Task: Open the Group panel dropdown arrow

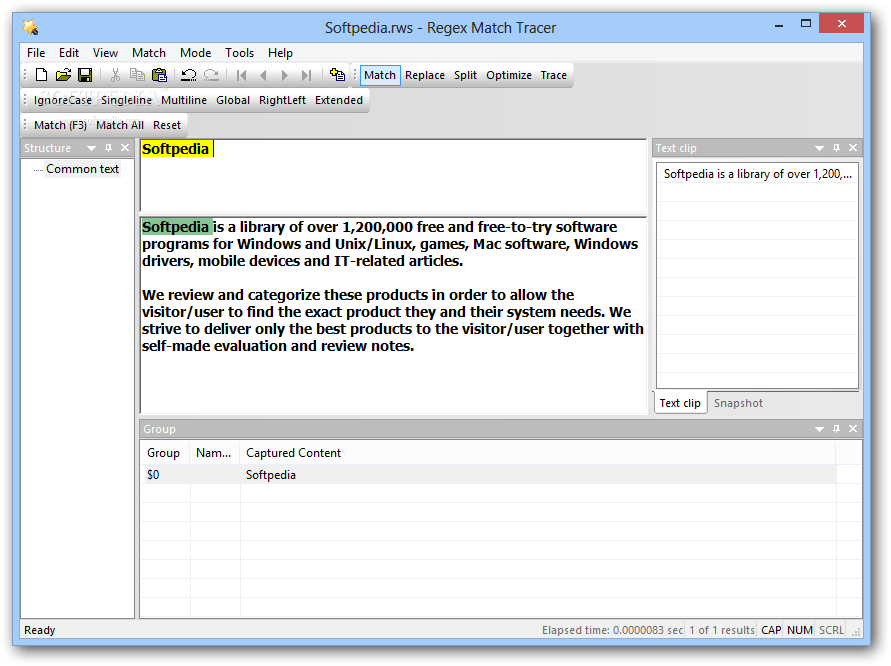Action: click(x=819, y=429)
